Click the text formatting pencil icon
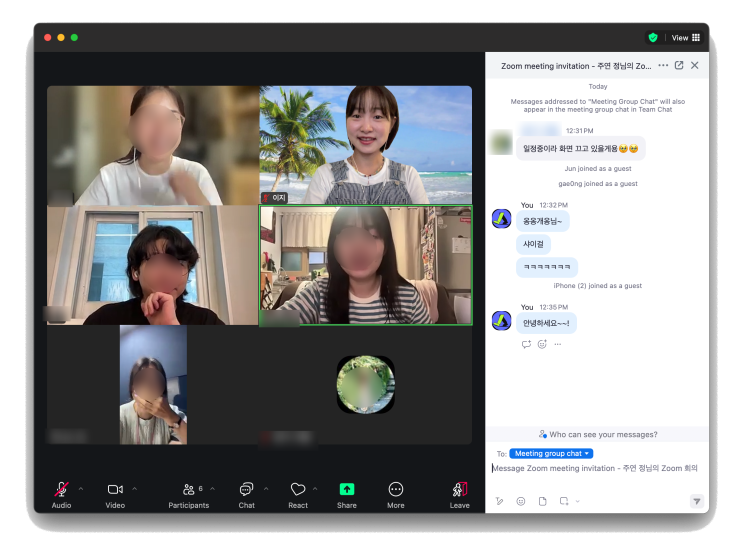 (x=499, y=501)
